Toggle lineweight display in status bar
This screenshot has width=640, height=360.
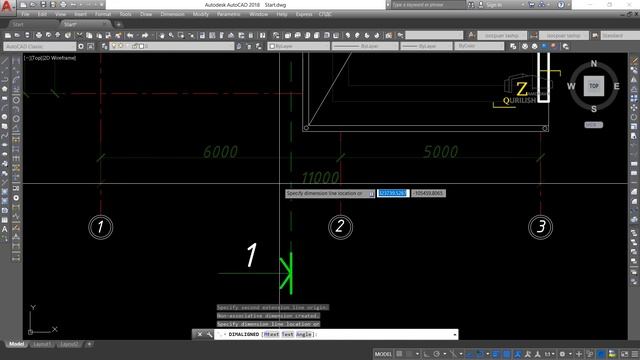click(496, 354)
